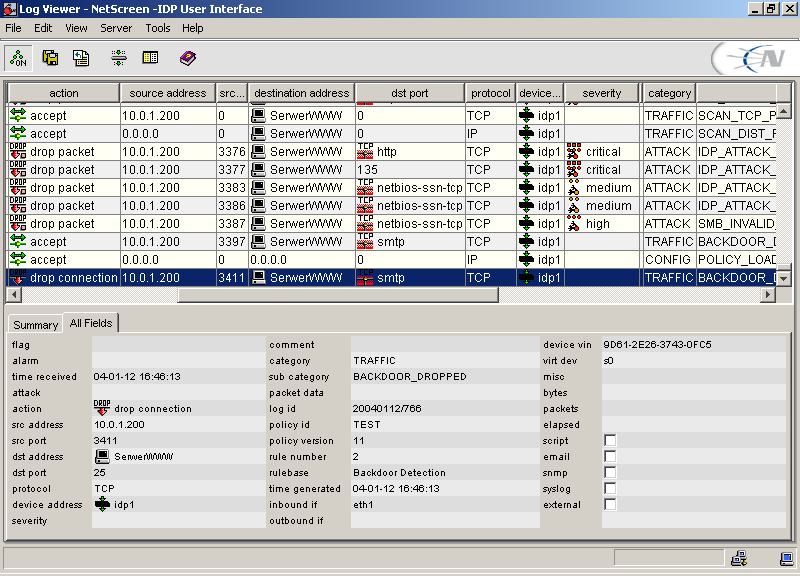Click drop connection icon in highlighted table row
800x576 pixels.
point(18,278)
